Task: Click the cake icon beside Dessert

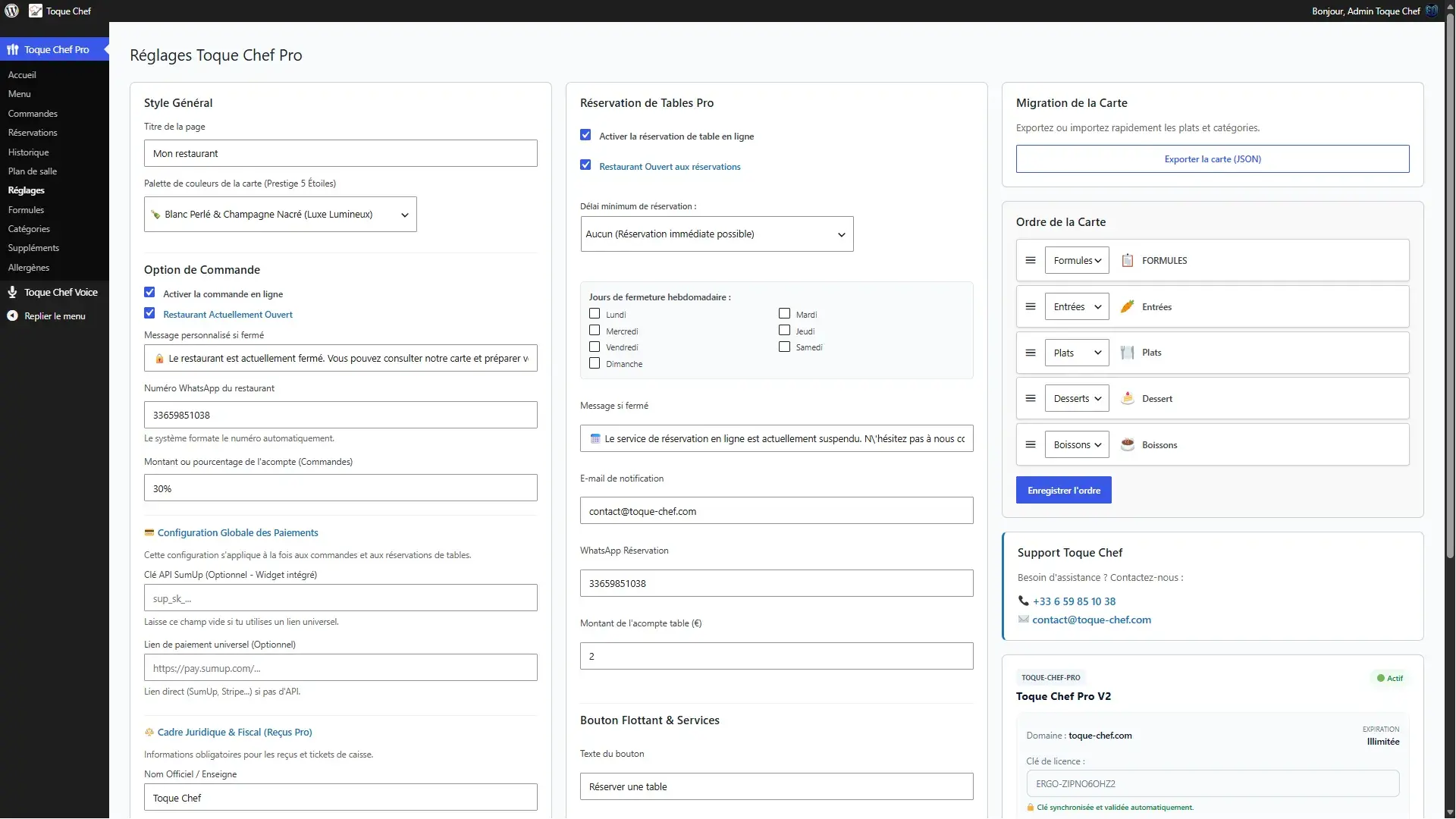Action: click(x=1128, y=399)
